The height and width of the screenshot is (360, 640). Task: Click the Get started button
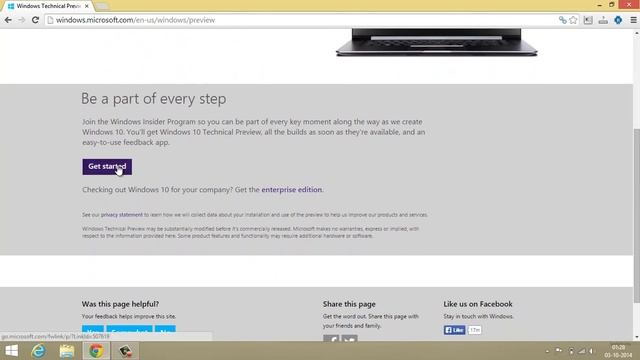107,167
